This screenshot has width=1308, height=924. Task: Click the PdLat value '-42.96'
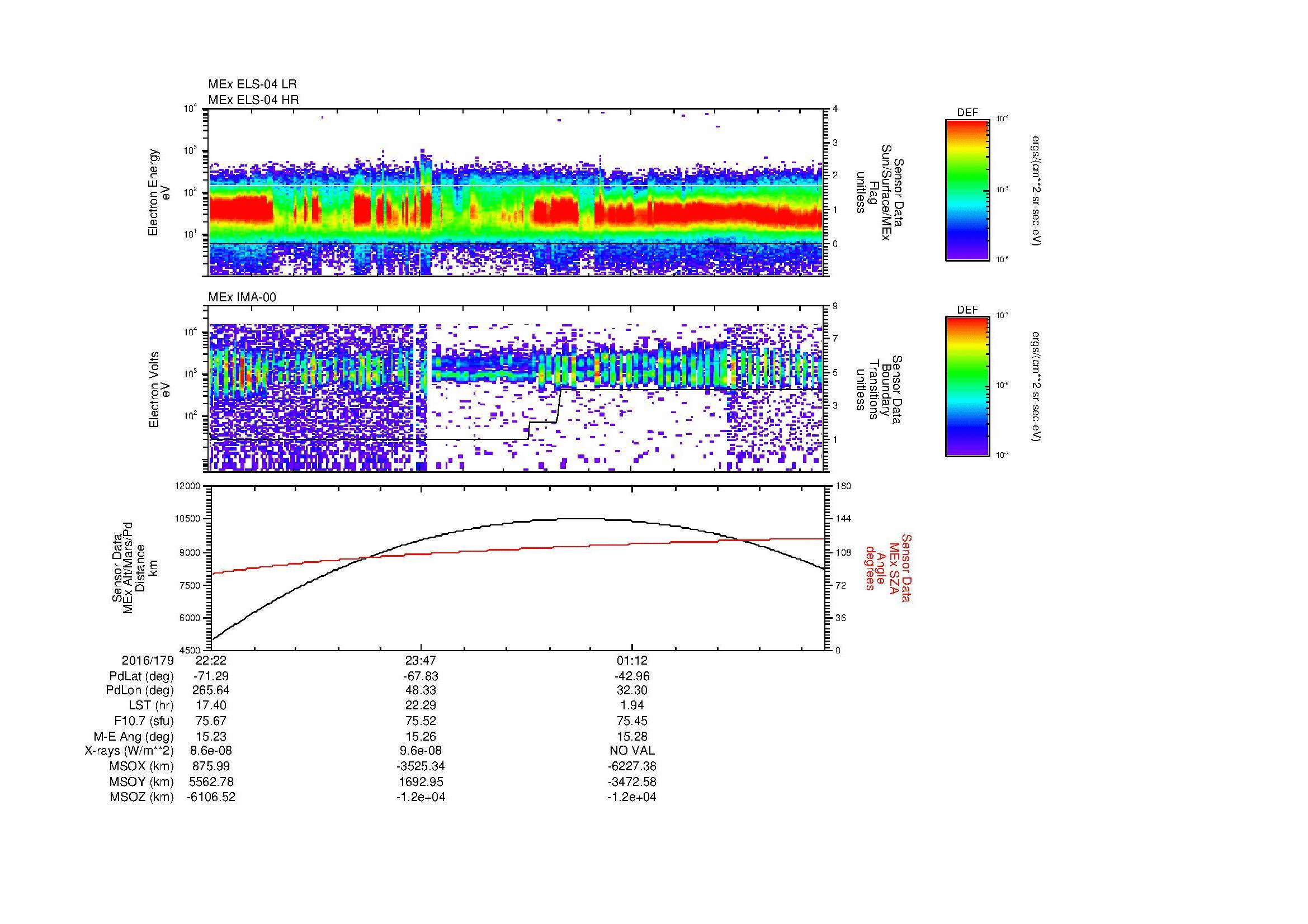(632, 676)
